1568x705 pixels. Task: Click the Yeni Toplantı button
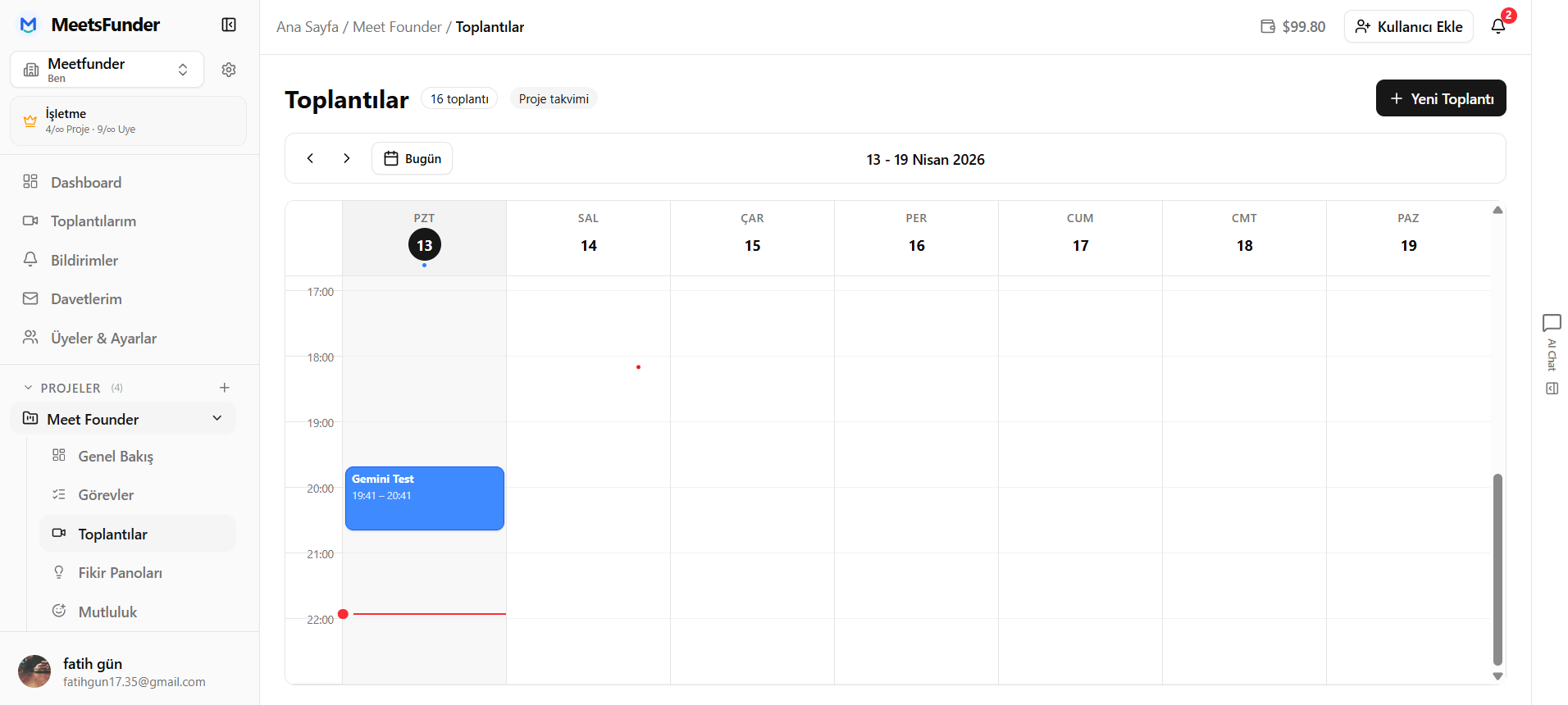point(1440,98)
